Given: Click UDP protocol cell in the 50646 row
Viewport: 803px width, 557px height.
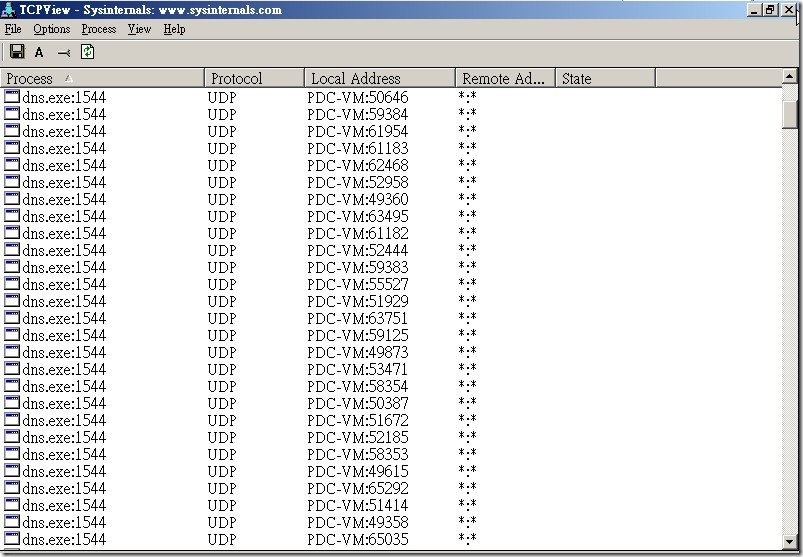Looking at the screenshot, I should pyautogui.click(x=222, y=97).
